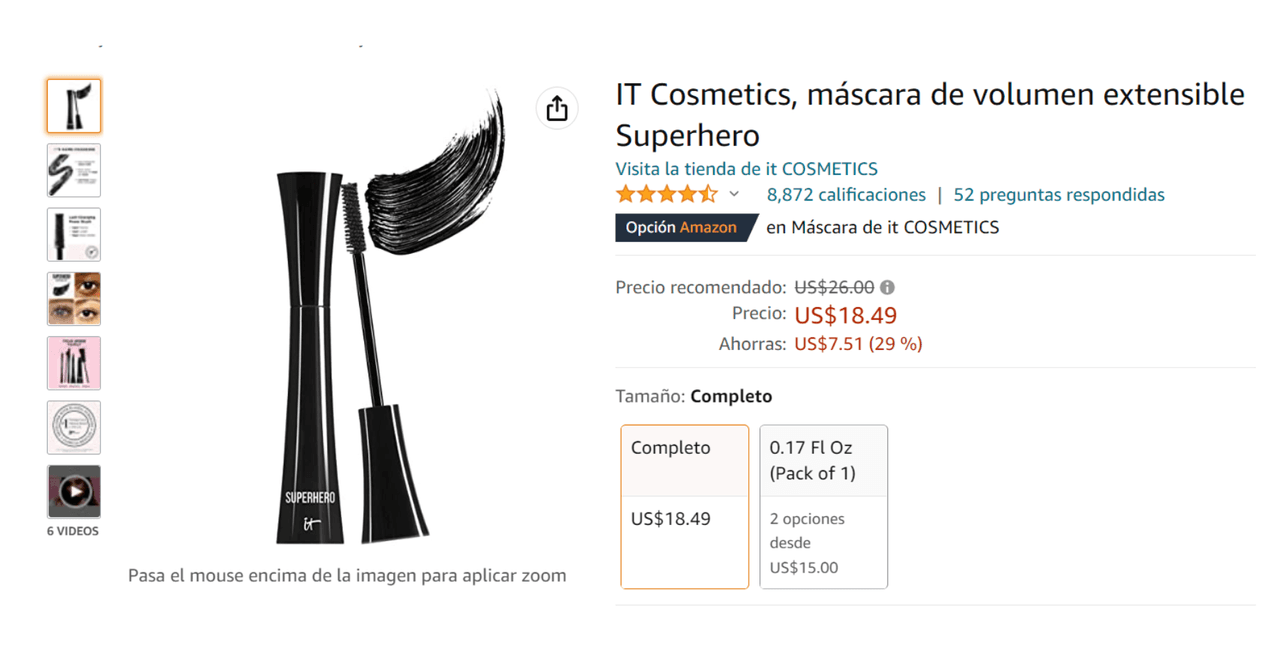
Task: Select the second thumbnail with the mascara swatch
Action: pyautogui.click(x=74, y=170)
